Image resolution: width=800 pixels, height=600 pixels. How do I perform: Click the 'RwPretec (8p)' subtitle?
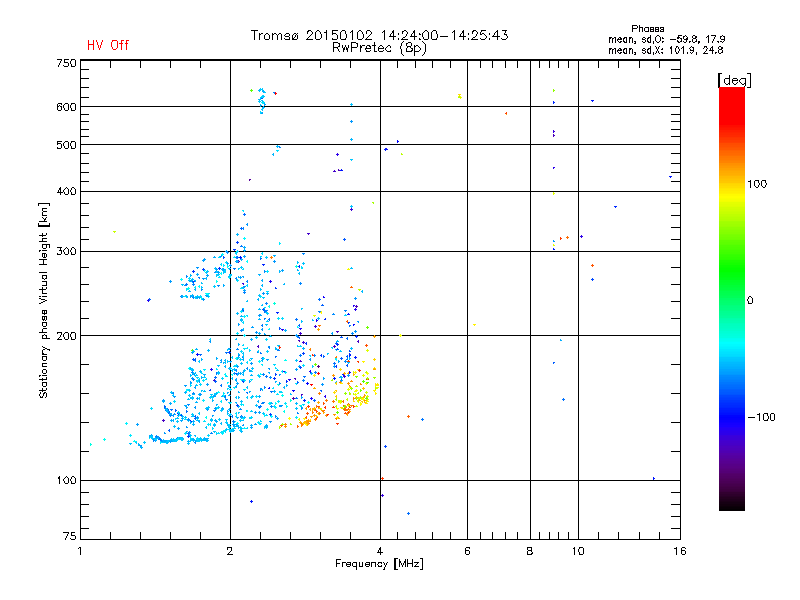point(379,48)
